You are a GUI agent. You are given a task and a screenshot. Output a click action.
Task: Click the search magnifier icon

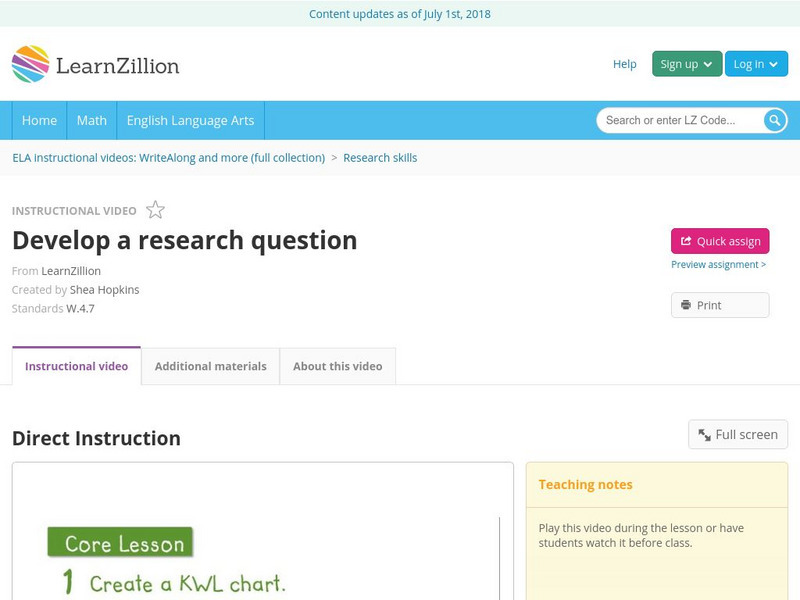pyautogui.click(x=775, y=120)
